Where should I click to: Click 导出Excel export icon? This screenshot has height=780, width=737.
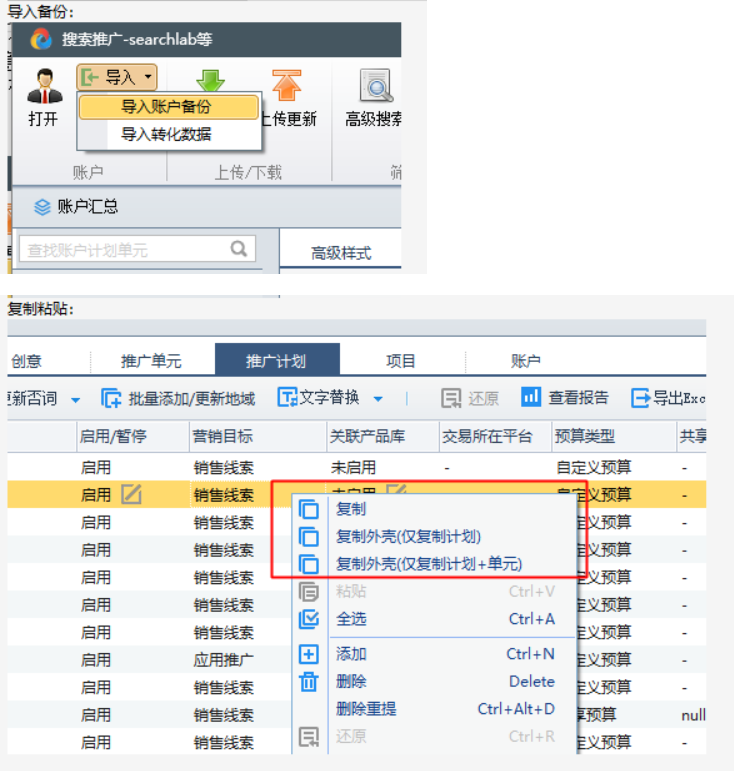(x=641, y=398)
